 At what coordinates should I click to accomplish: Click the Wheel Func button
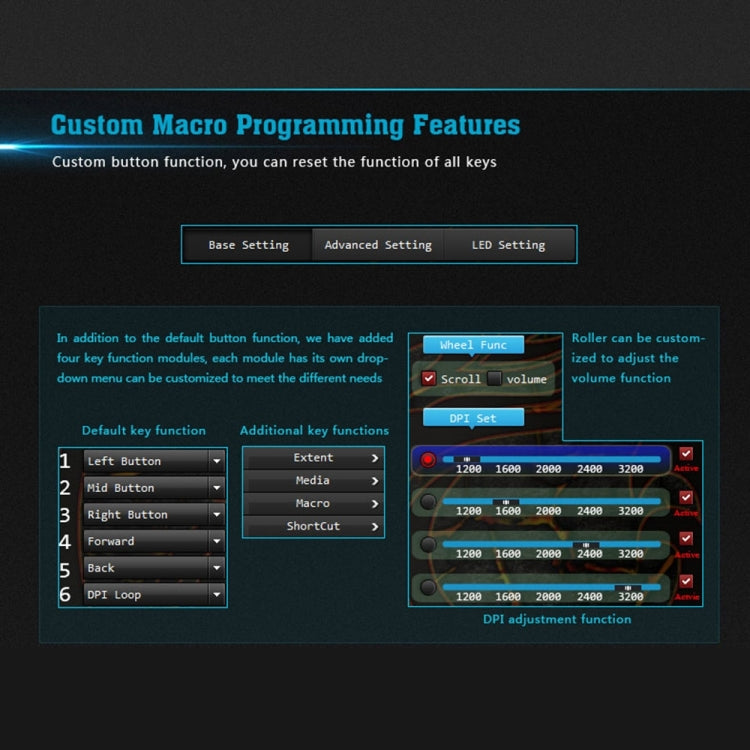tap(473, 345)
